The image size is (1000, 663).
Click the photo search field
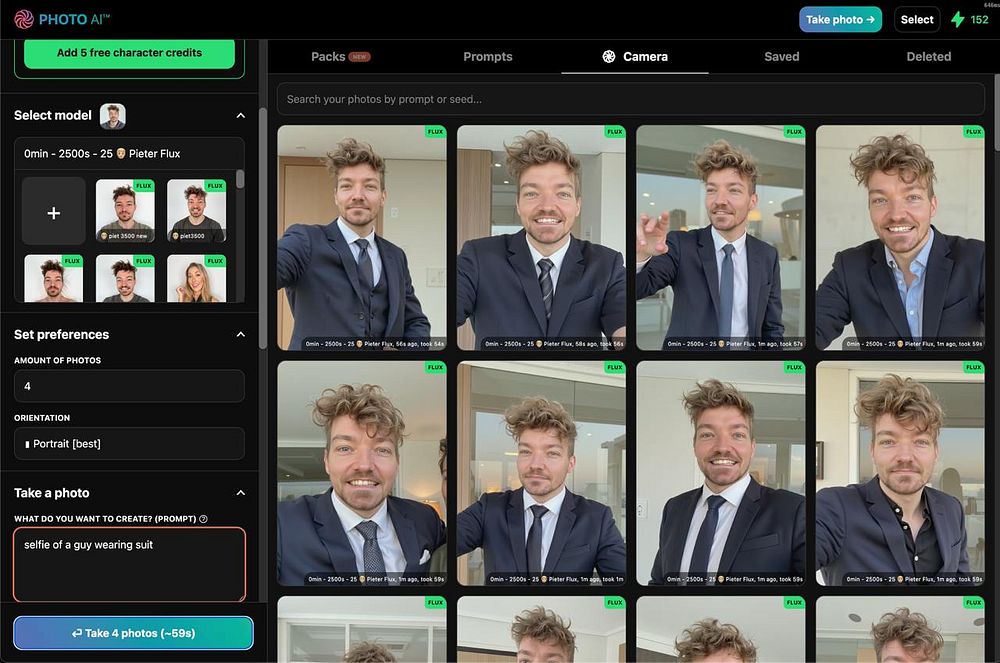pyautogui.click(x=631, y=99)
